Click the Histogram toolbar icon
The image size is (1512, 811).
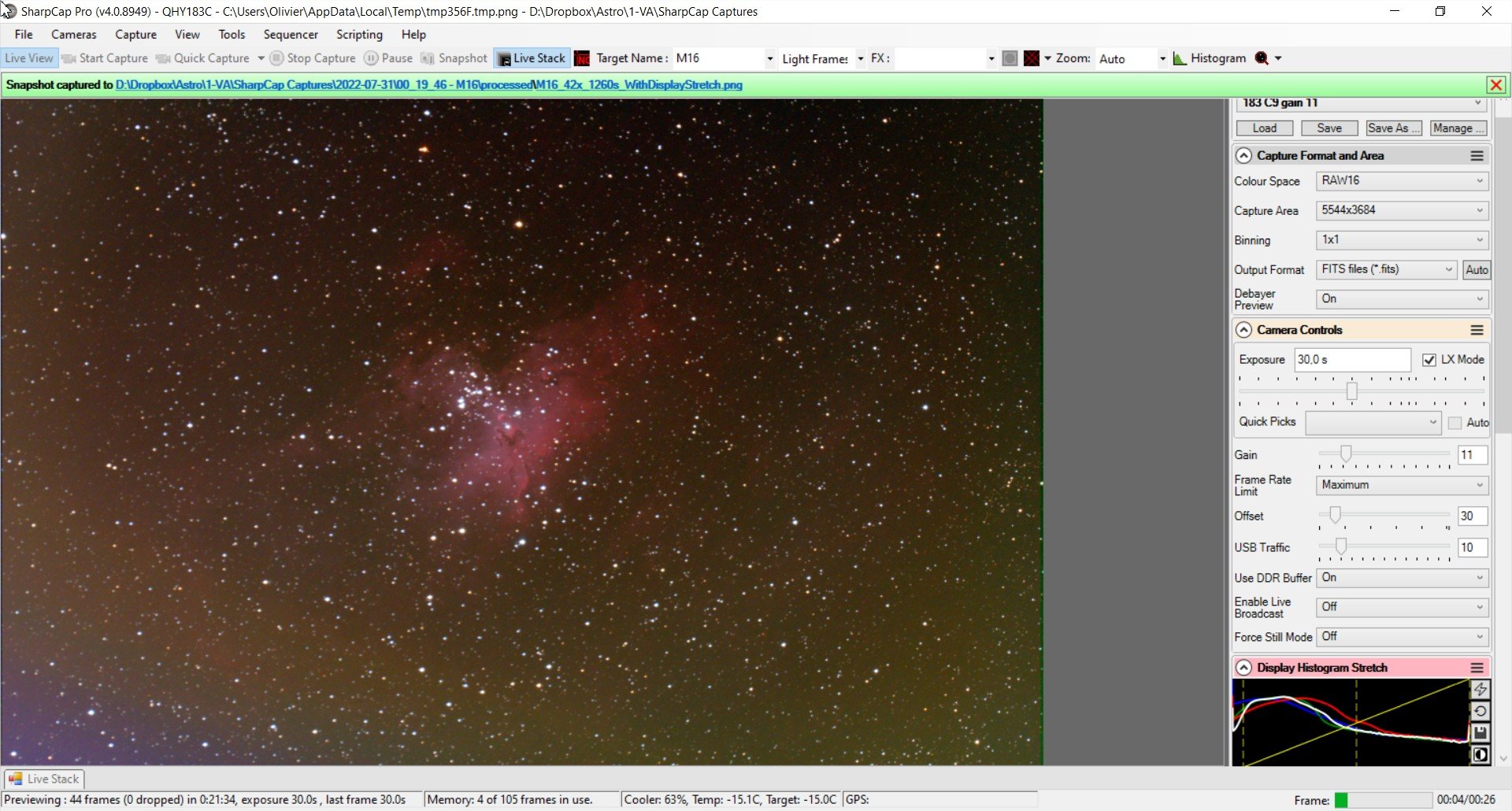click(x=1210, y=58)
